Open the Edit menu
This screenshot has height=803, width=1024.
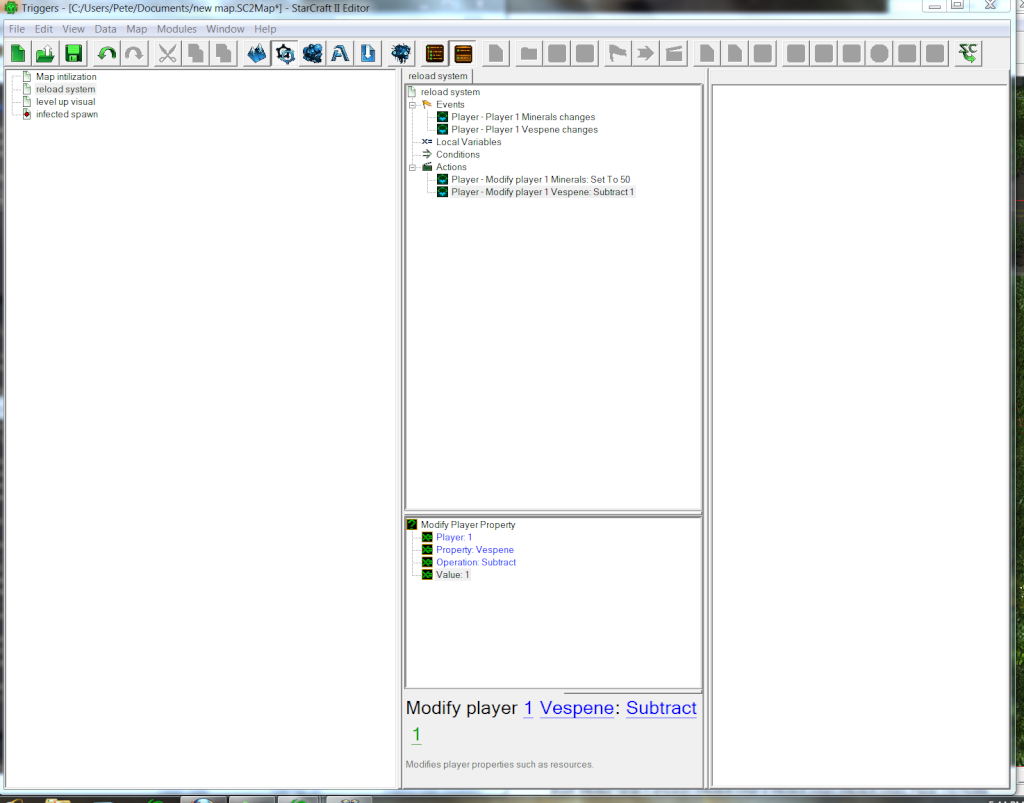point(44,29)
